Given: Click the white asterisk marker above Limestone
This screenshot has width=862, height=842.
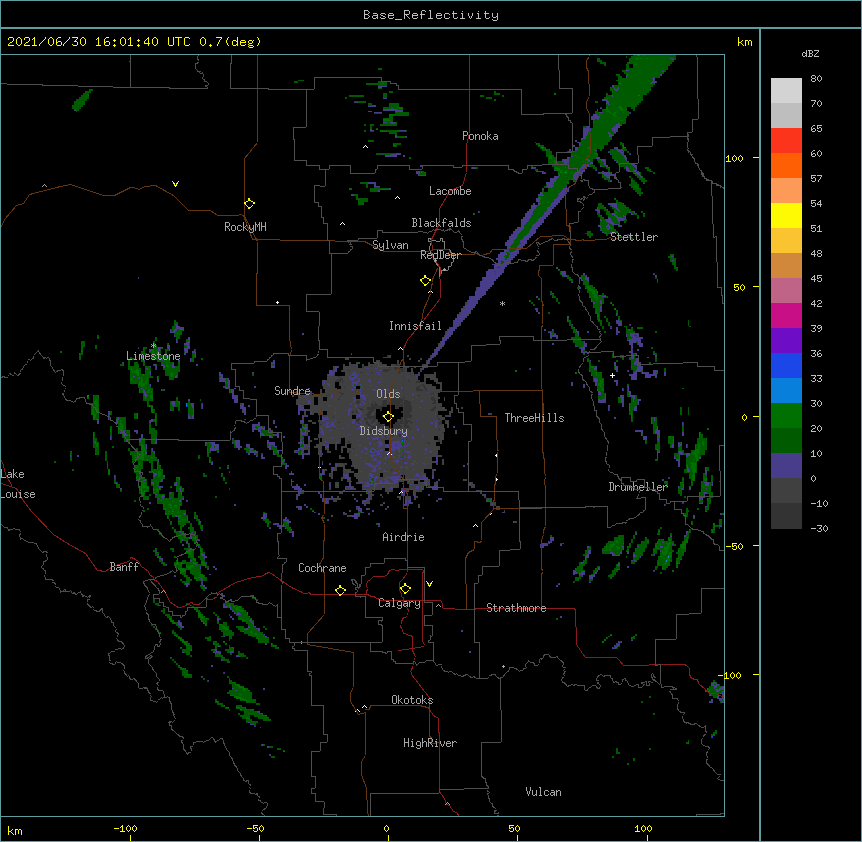Looking at the screenshot, I should pos(153,346).
